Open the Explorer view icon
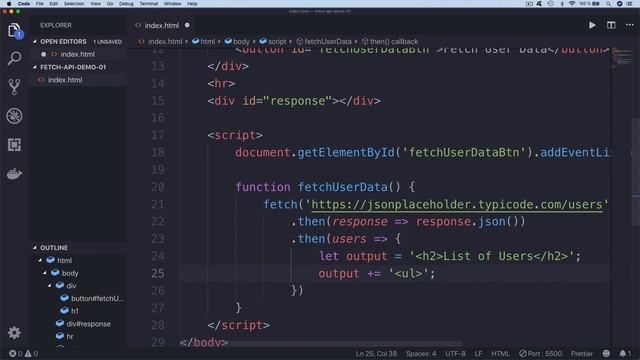The width and height of the screenshot is (640, 360). [x=14, y=30]
